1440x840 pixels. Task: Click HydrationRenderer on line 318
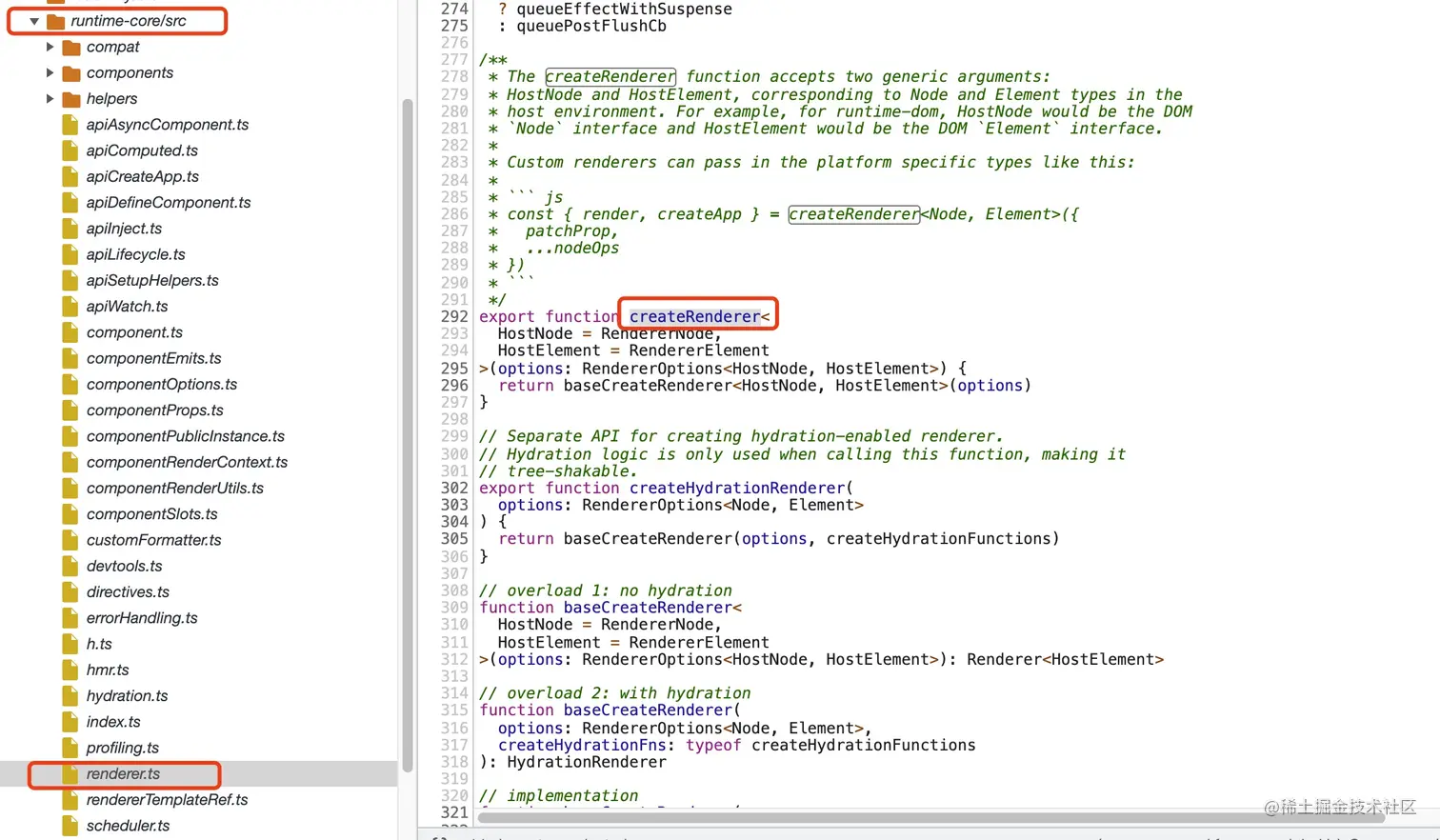click(587, 762)
